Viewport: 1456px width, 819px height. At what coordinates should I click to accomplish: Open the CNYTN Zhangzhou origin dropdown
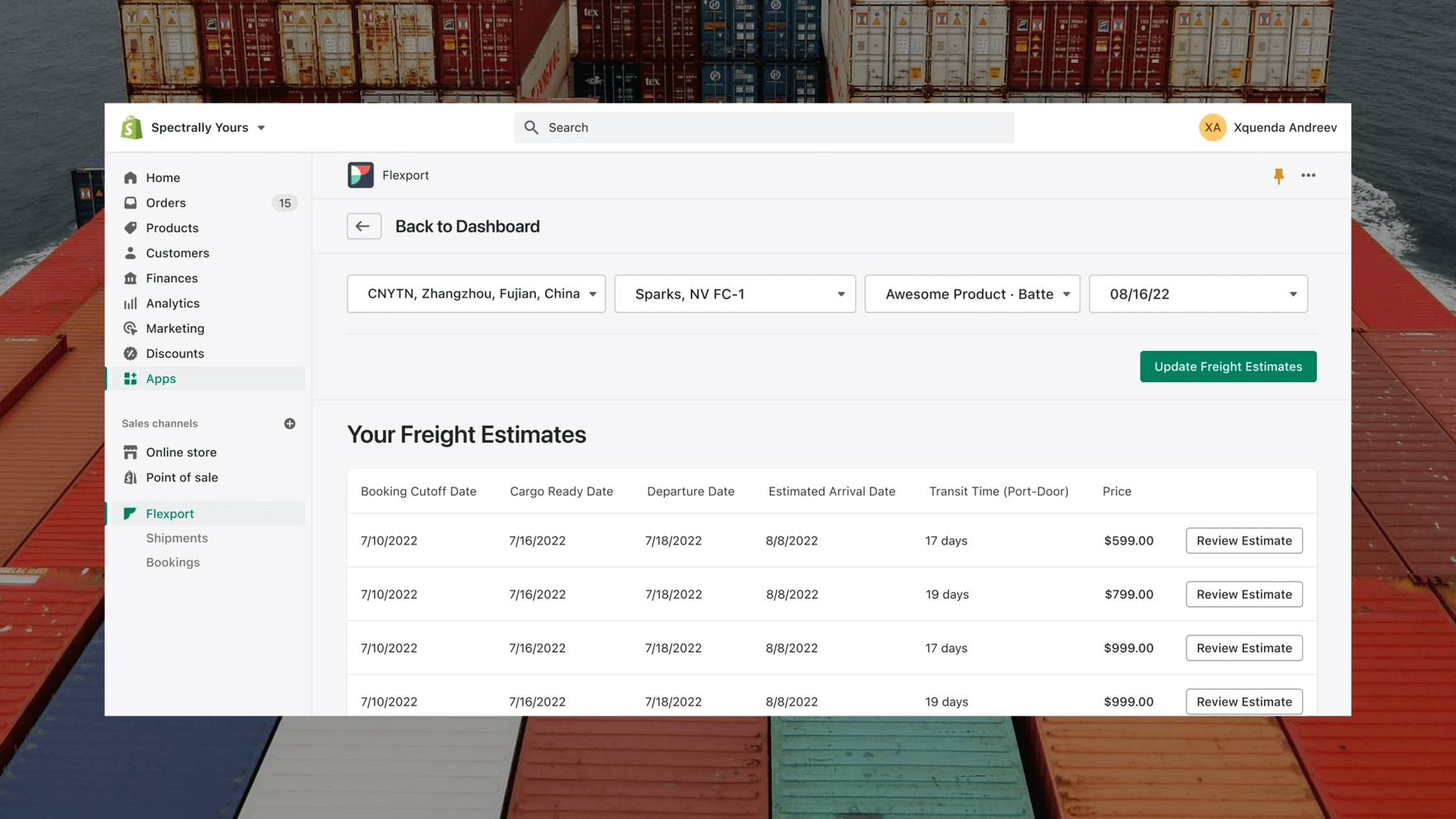tap(477, 294)
